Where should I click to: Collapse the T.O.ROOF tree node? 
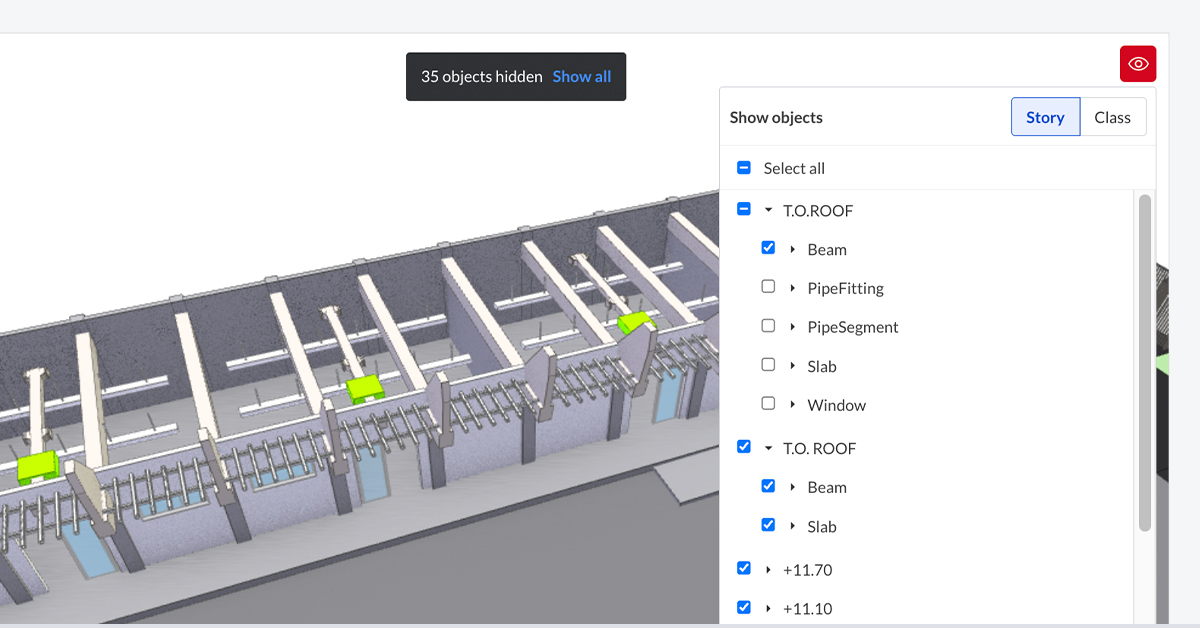coord(768,211)
